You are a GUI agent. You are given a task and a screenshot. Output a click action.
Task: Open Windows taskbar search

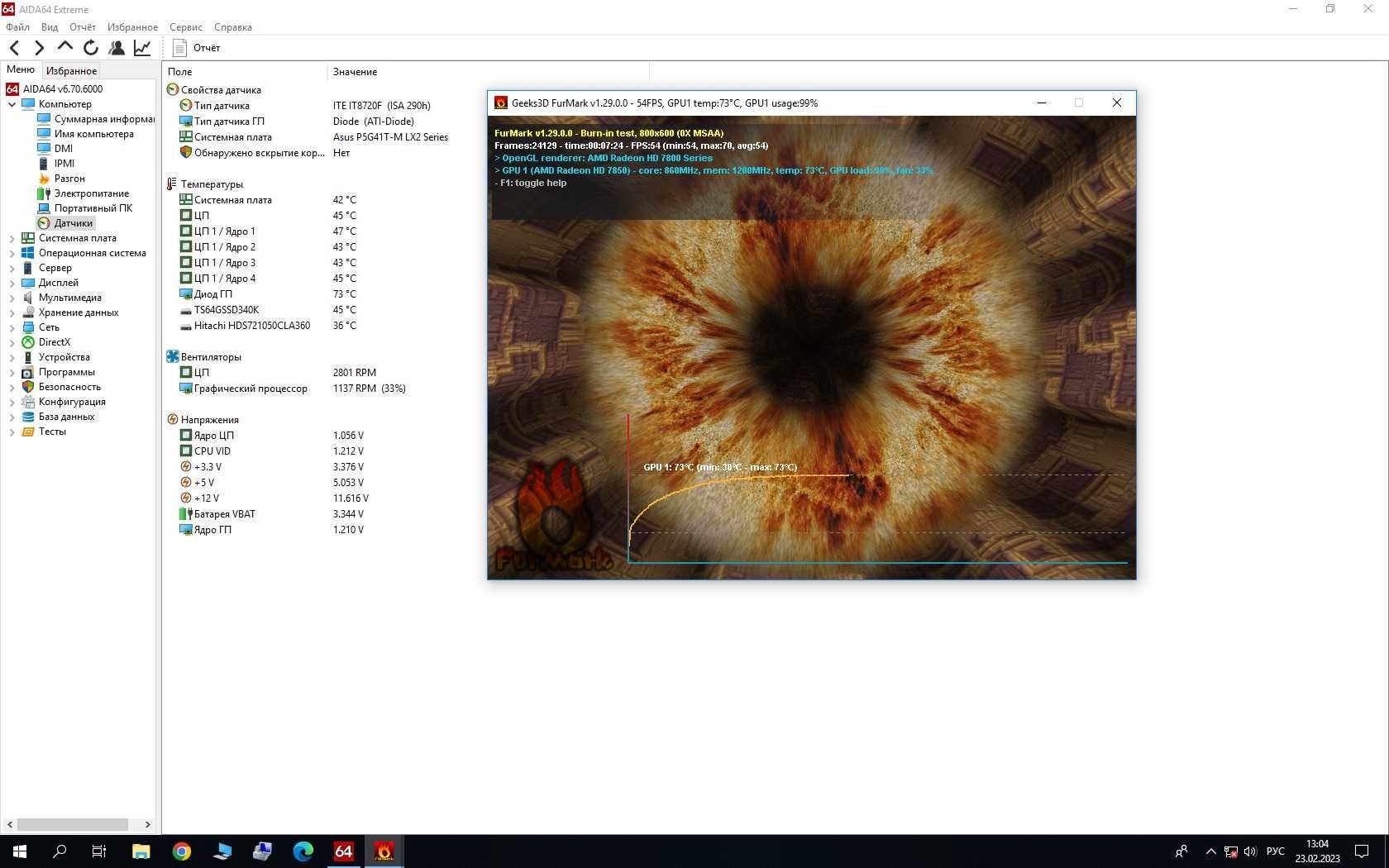(x=60, y=851)
